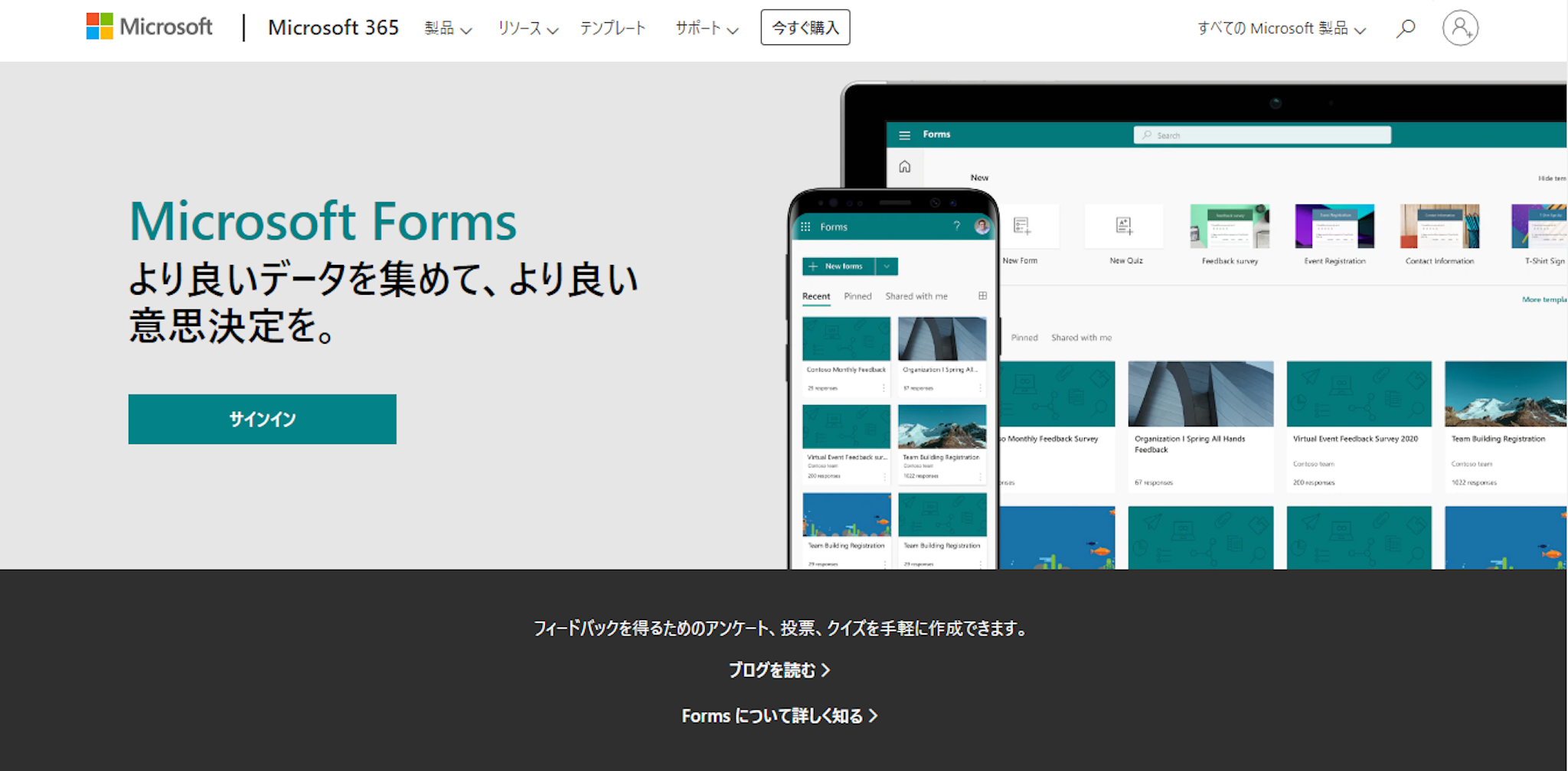
Task: Click the home icon in tablet sidebar
Action: click(905, 166)
